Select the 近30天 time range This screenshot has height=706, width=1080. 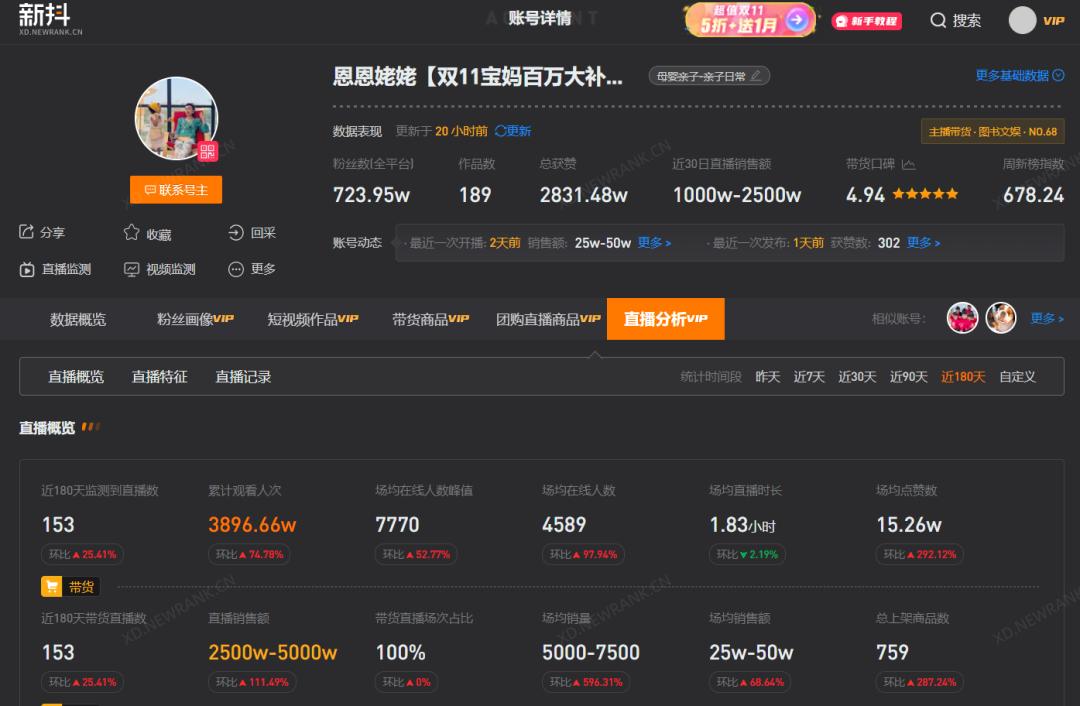856,377
